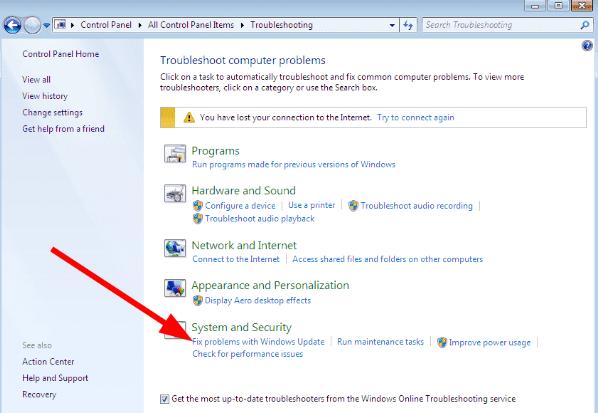This screenshot has height=413, width=598.
Task: Click the Control Panel icon in the address bar
Action: [x=60, y=25]
